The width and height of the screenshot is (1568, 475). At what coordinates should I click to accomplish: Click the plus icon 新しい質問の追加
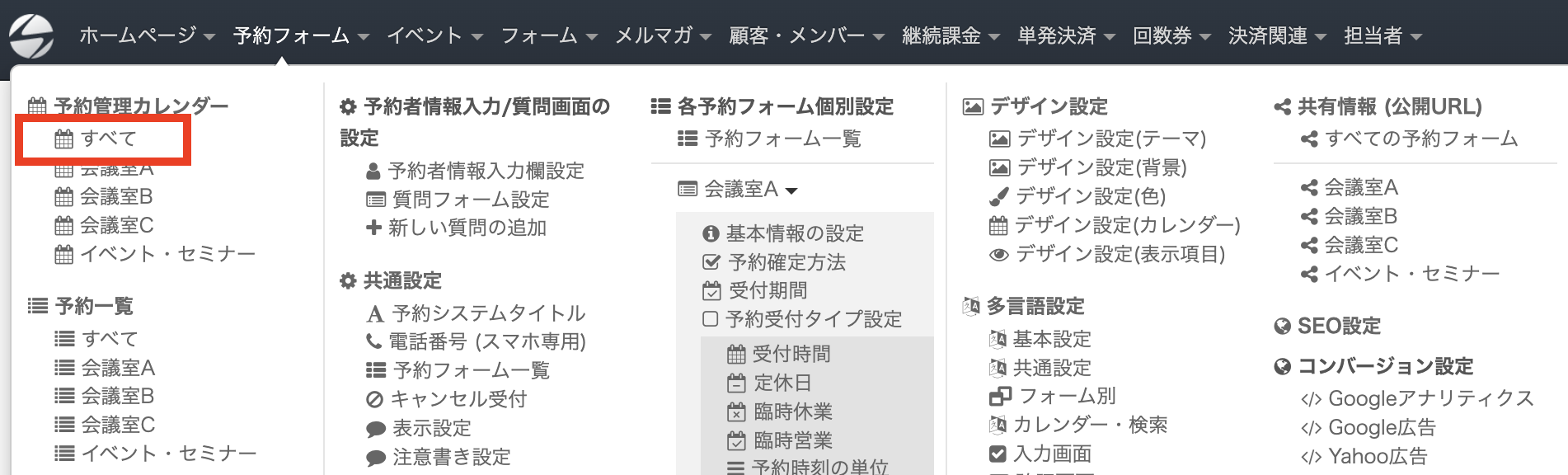coord(373,228)
